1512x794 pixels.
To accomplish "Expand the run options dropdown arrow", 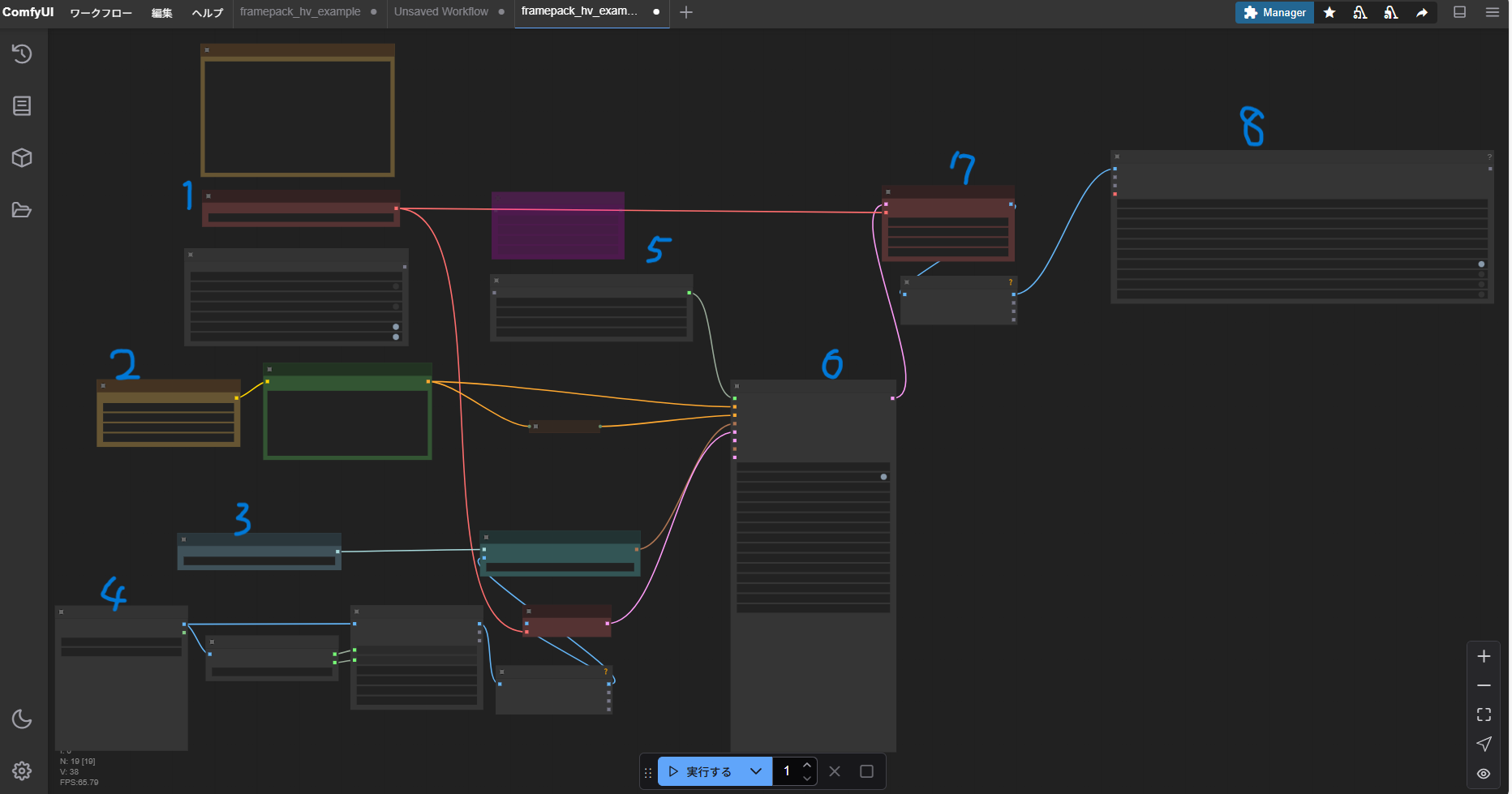I will (756, 771).
